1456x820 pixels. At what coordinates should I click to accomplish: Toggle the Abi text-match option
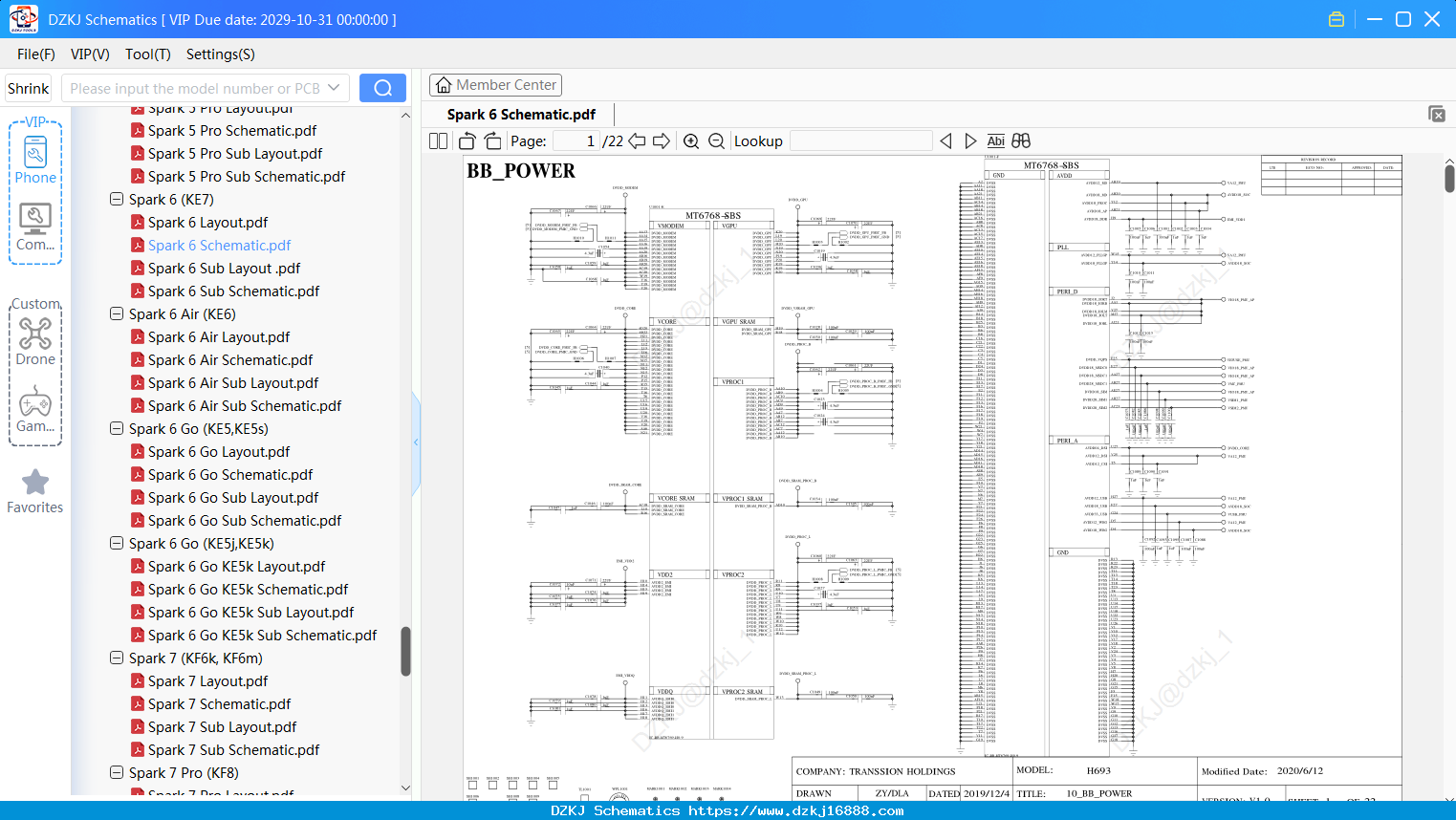(995, 141)
